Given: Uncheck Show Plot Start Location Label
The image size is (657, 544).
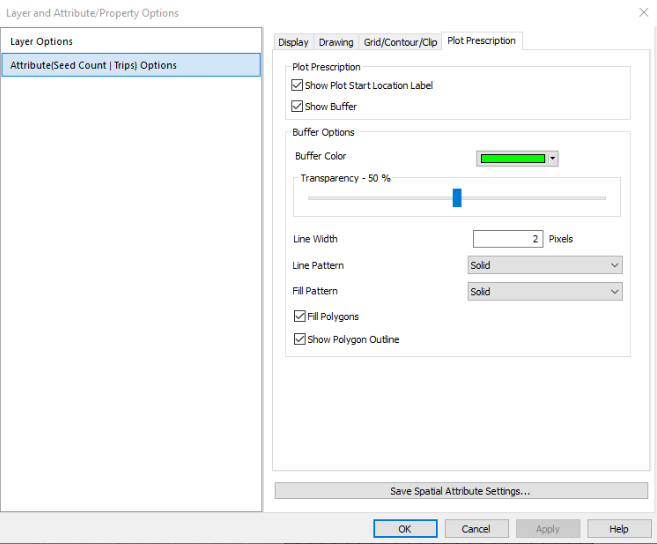Looking at the screenshot, I should point(297,86).
